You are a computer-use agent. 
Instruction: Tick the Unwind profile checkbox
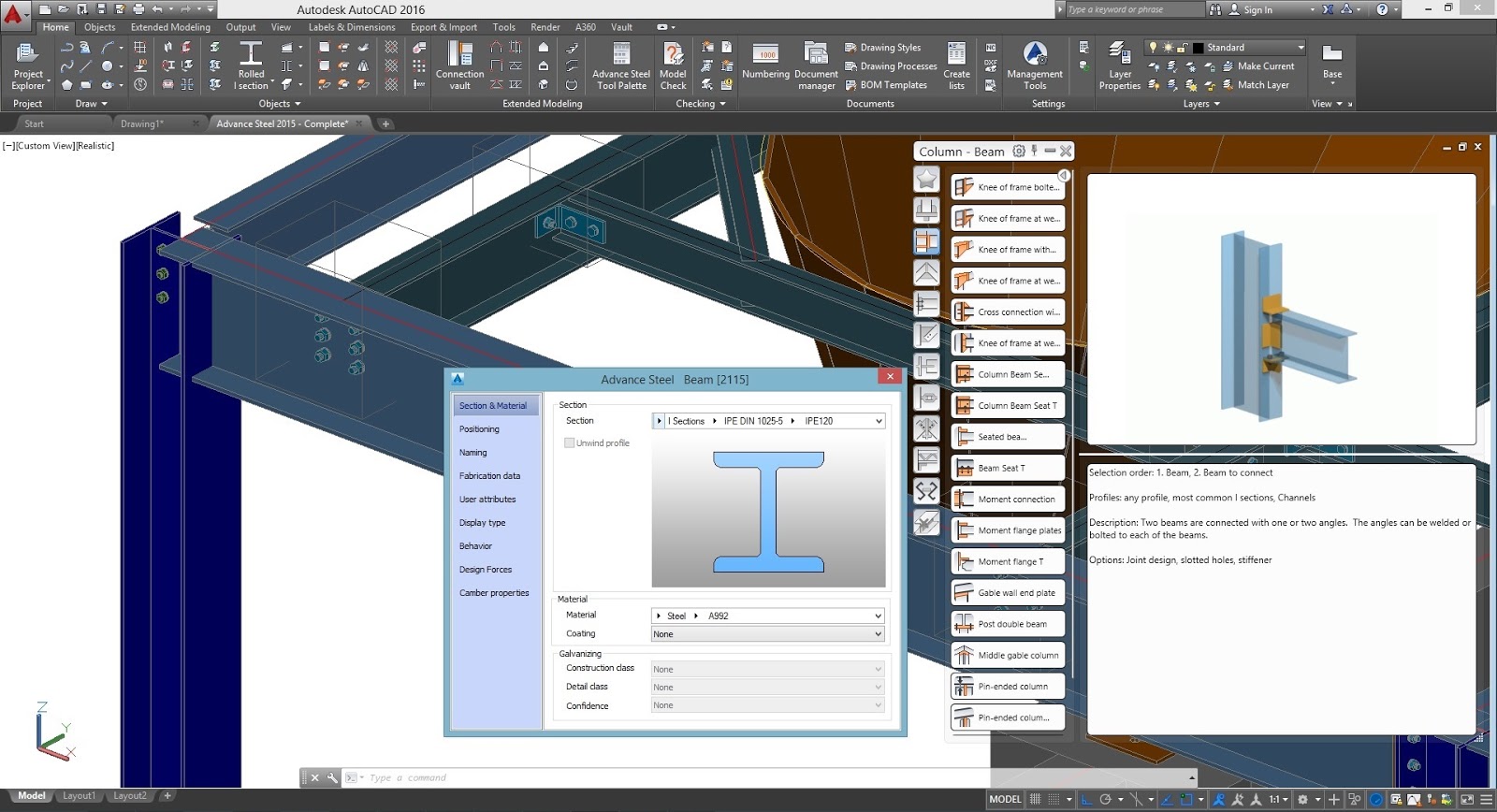[569, 442]
